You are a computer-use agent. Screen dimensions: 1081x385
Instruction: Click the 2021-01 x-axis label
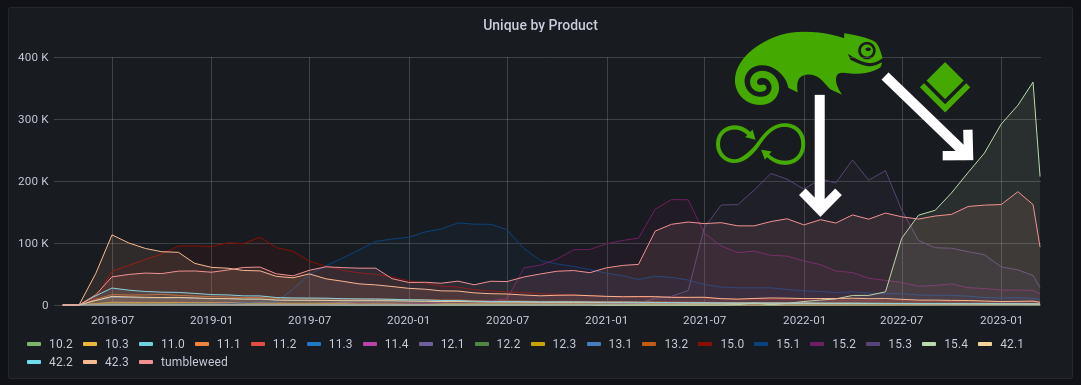pos(607,320)
